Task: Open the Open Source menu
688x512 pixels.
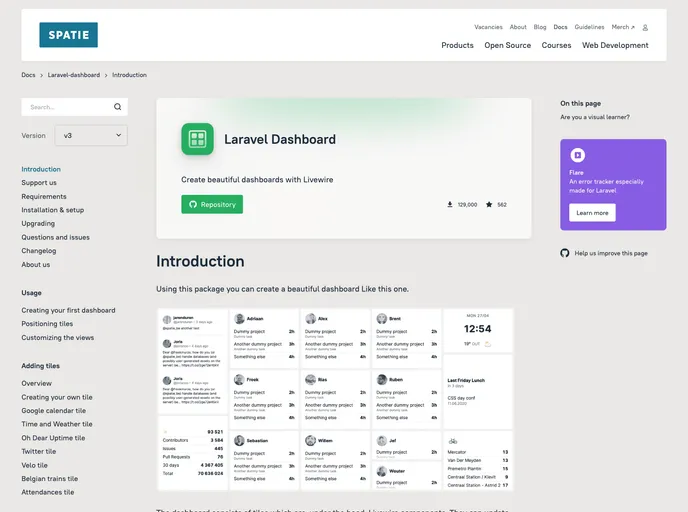Action: pos(508,45)
